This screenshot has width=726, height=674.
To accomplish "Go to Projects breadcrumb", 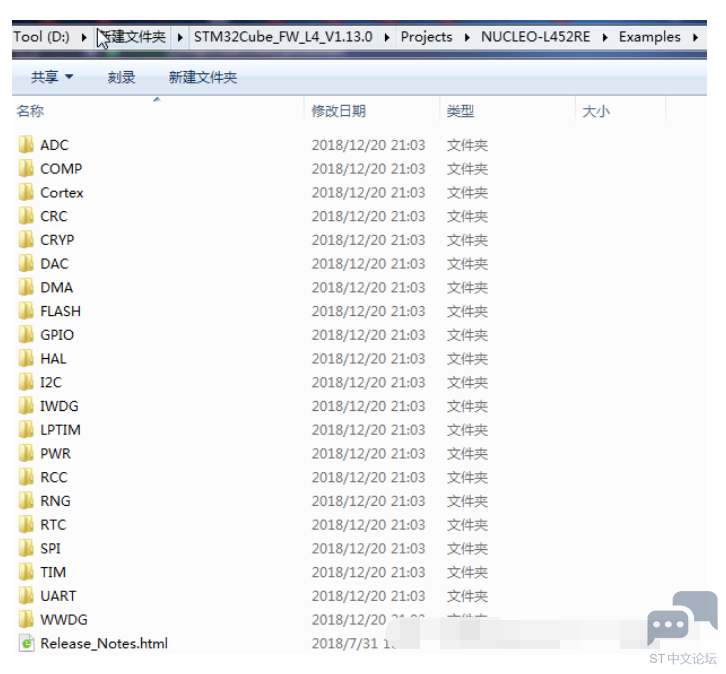I will tap(426, 37).
